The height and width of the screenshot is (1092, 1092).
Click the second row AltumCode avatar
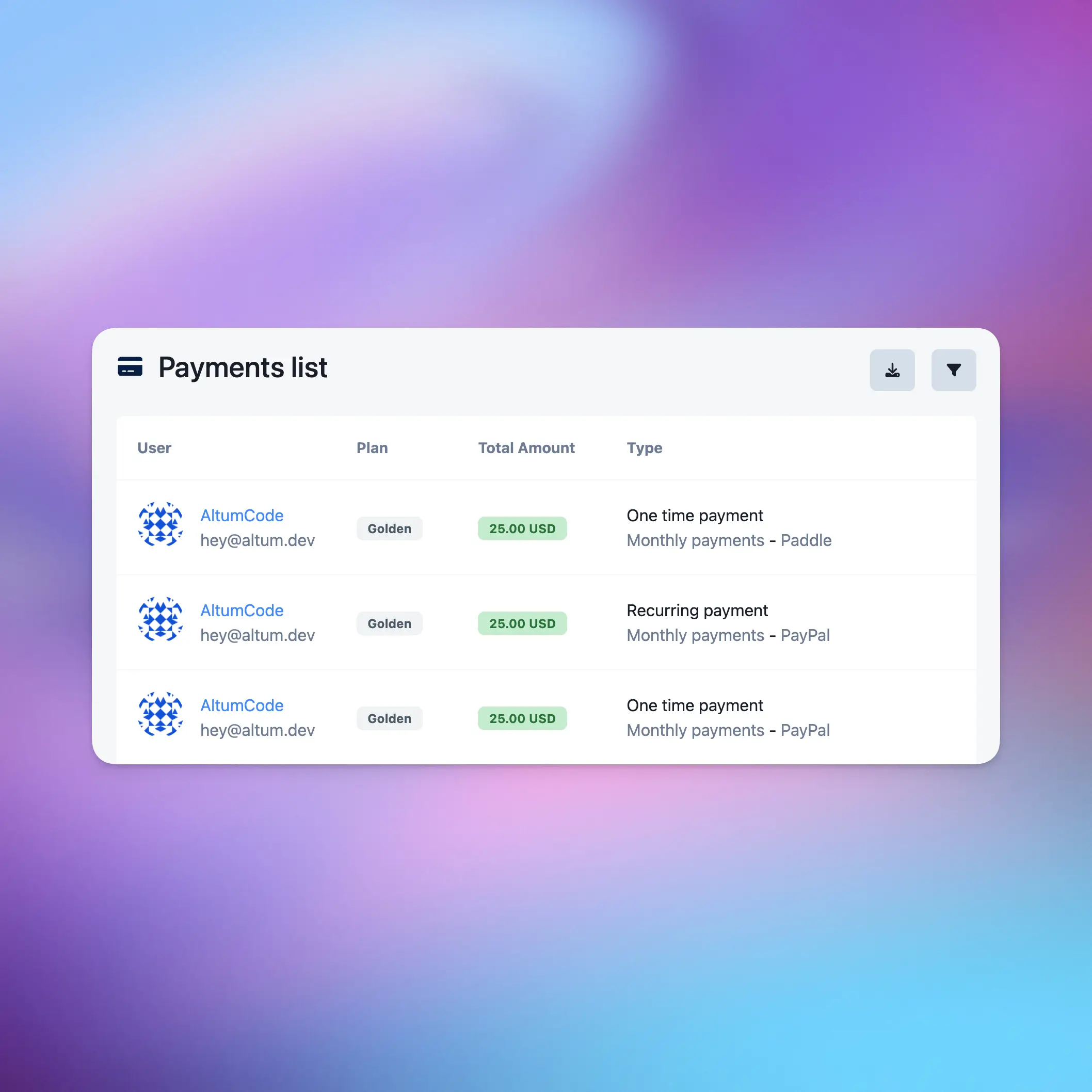(x=160, y=619)
